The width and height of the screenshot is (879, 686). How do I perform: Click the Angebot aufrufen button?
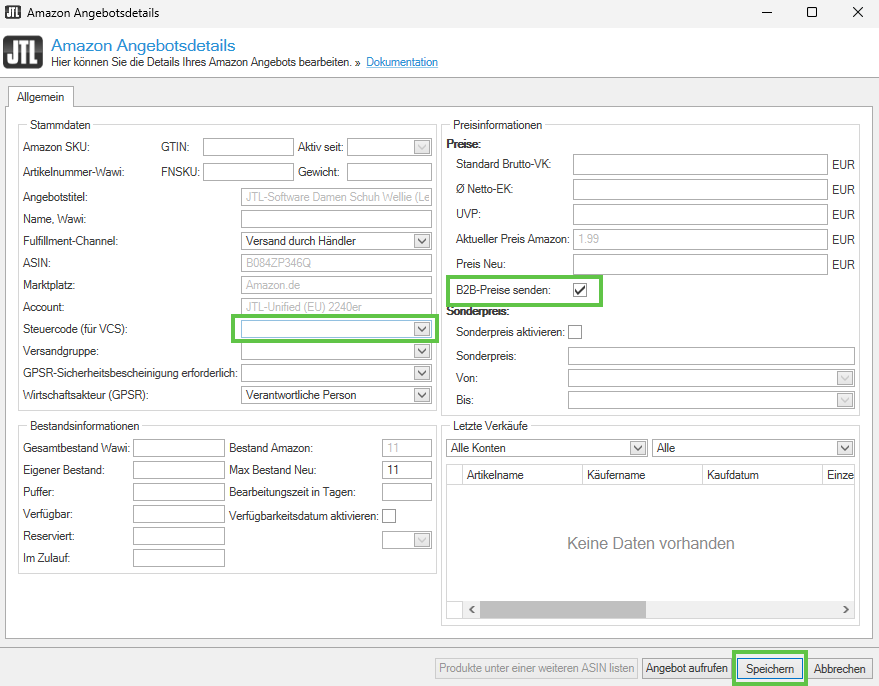coord(686,669)
